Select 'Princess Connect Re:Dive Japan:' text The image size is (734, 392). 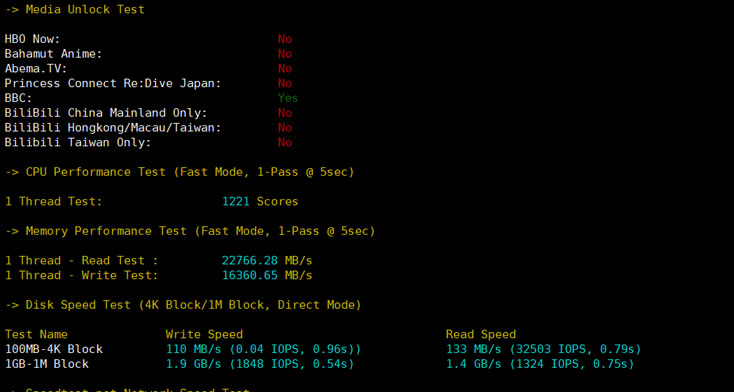coord(113,83)
